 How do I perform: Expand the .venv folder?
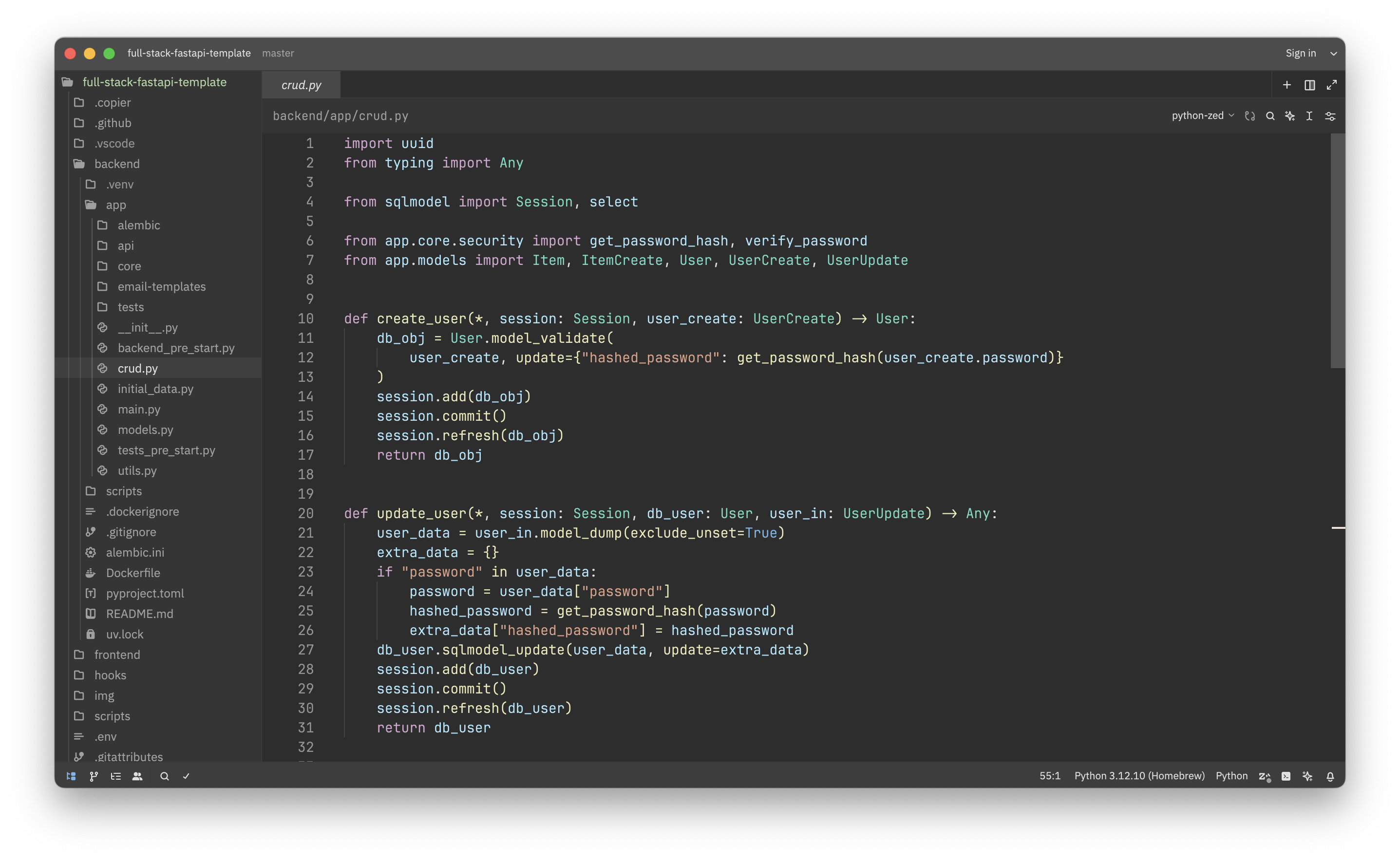point(158,184)
